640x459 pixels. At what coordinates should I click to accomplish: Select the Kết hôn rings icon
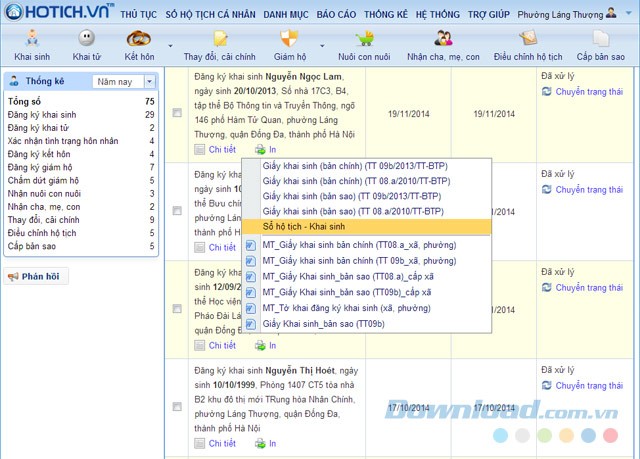(138, 41)
